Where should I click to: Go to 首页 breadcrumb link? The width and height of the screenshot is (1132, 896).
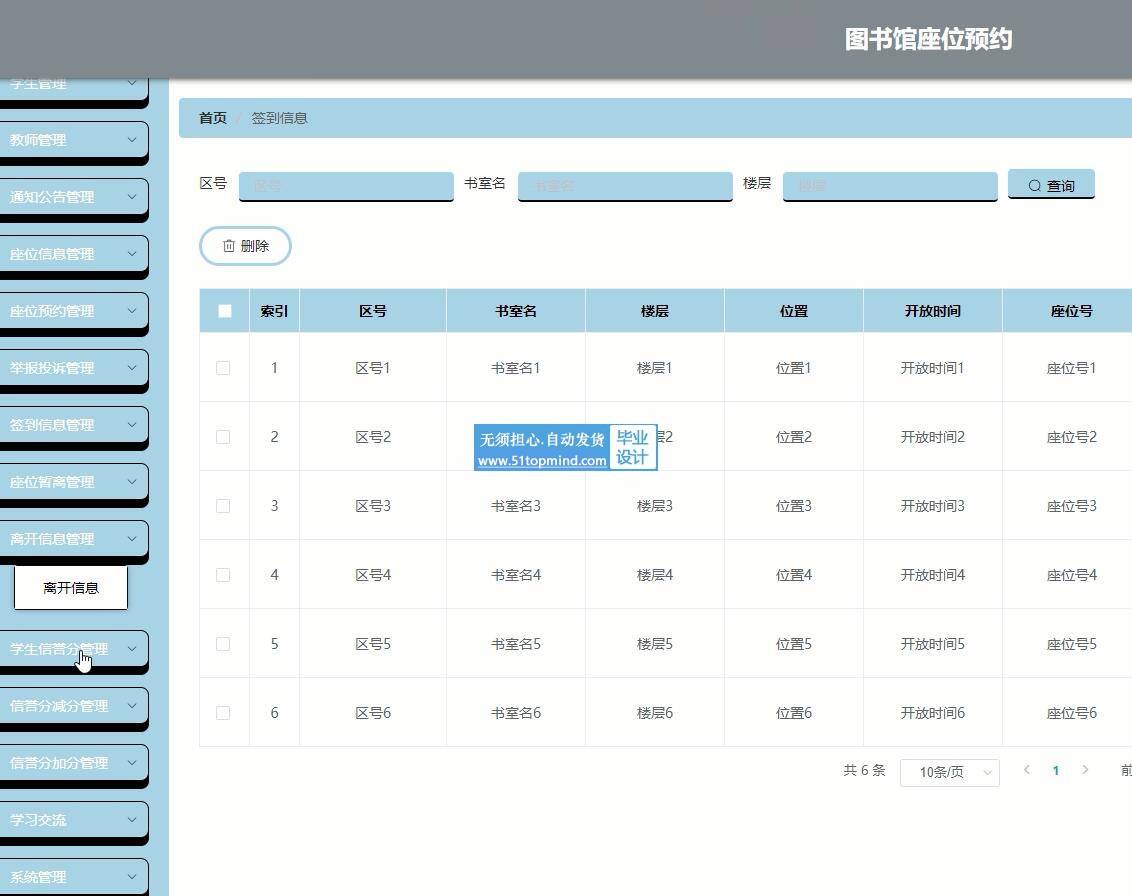[213, 118]
